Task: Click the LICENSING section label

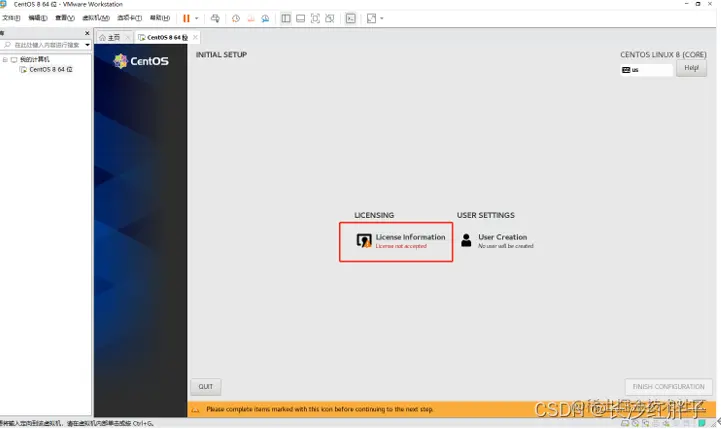Action: pyautogui.click(x=374, y=215)
